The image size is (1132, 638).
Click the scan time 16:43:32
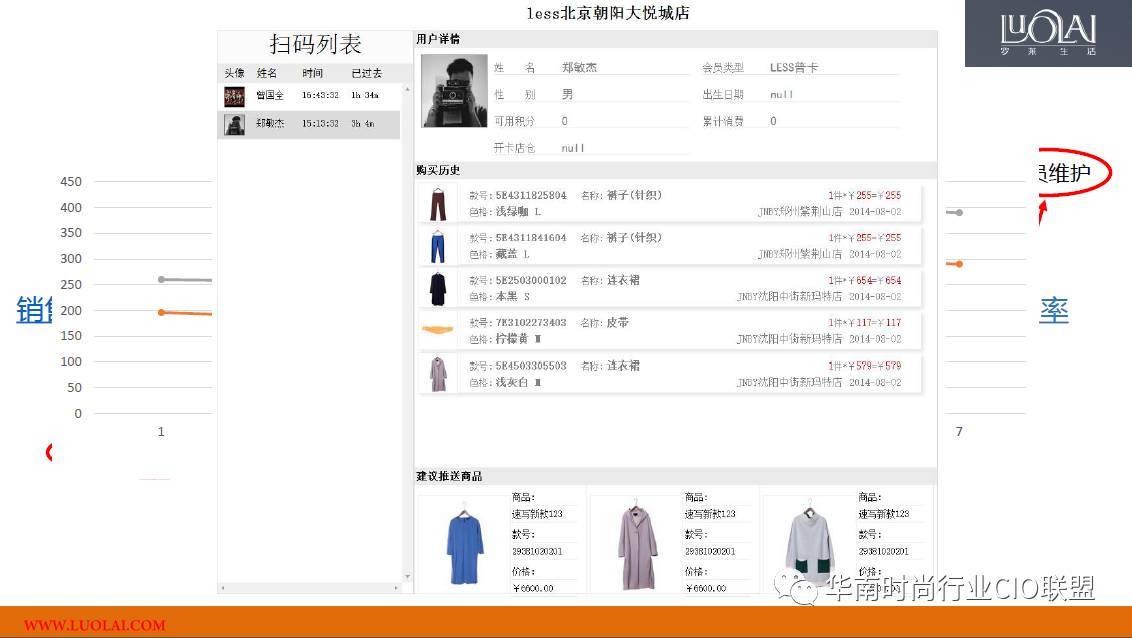tap(321, 95)
